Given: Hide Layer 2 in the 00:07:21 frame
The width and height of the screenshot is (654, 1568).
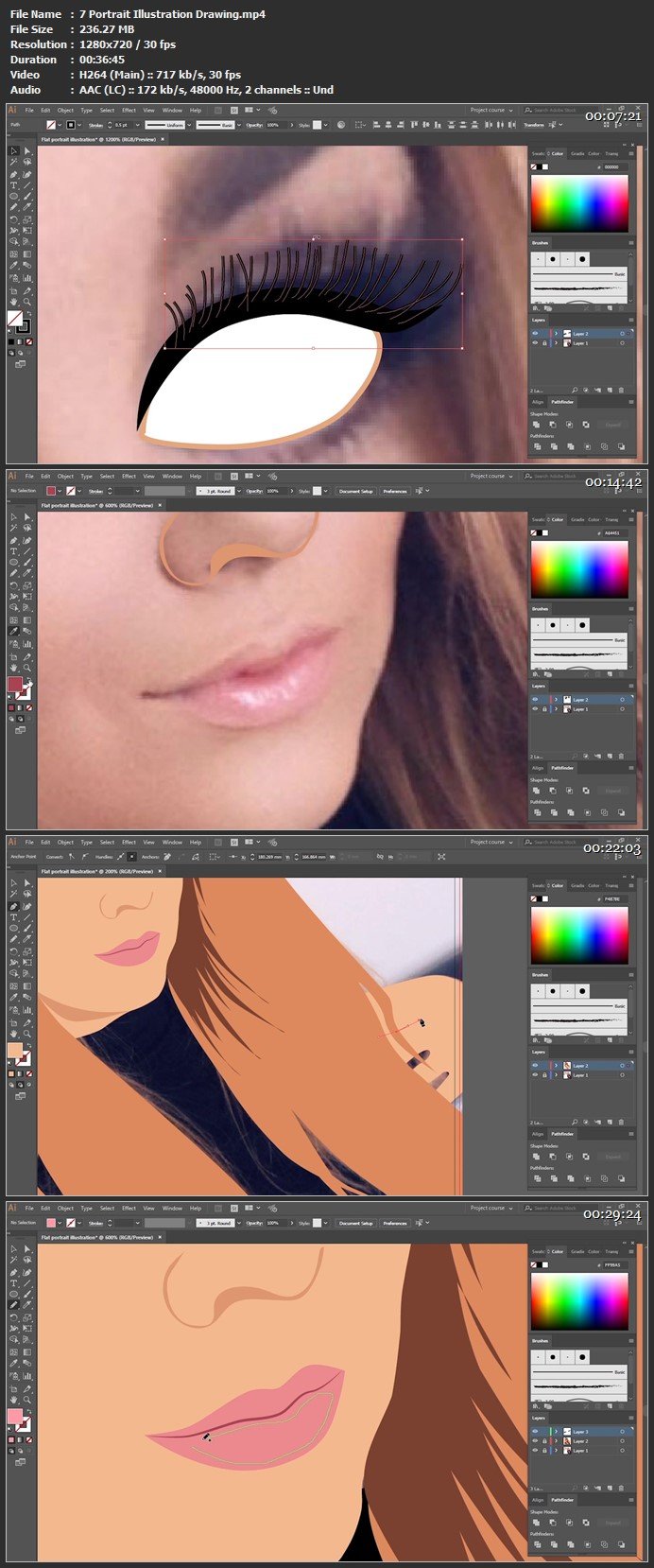Looking at the screenshot, I should [535, 334].
